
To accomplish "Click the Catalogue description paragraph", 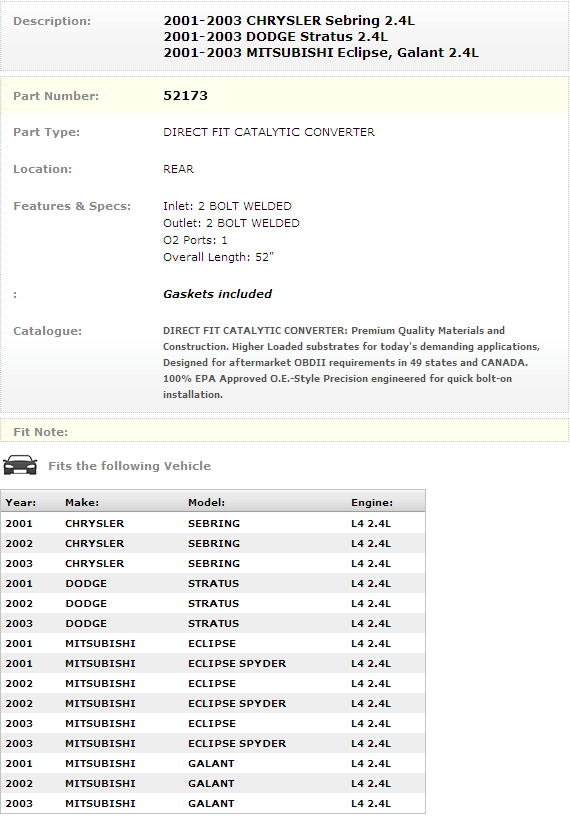I will point(351,362).
